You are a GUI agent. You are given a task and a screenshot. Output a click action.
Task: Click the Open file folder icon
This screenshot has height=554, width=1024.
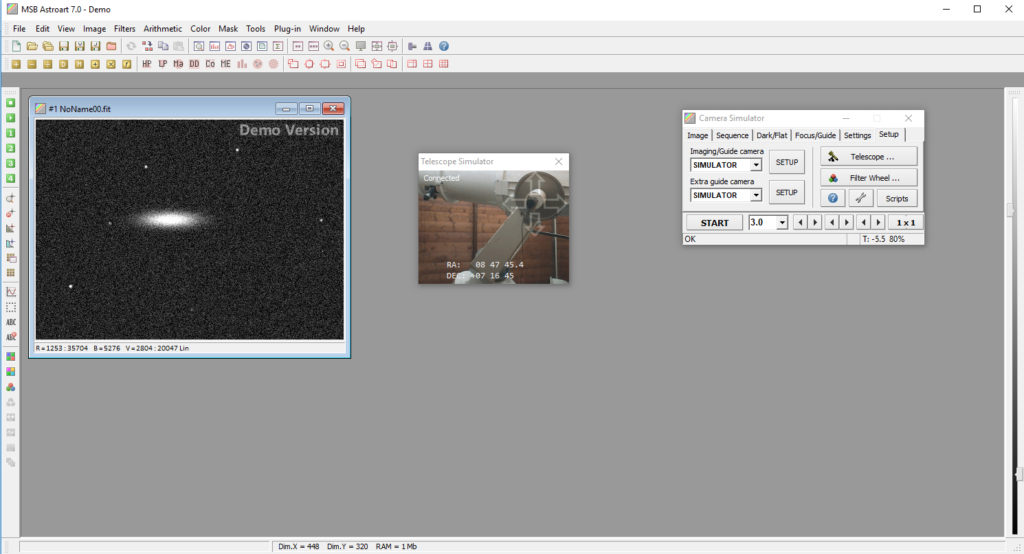tap(32, 46)
